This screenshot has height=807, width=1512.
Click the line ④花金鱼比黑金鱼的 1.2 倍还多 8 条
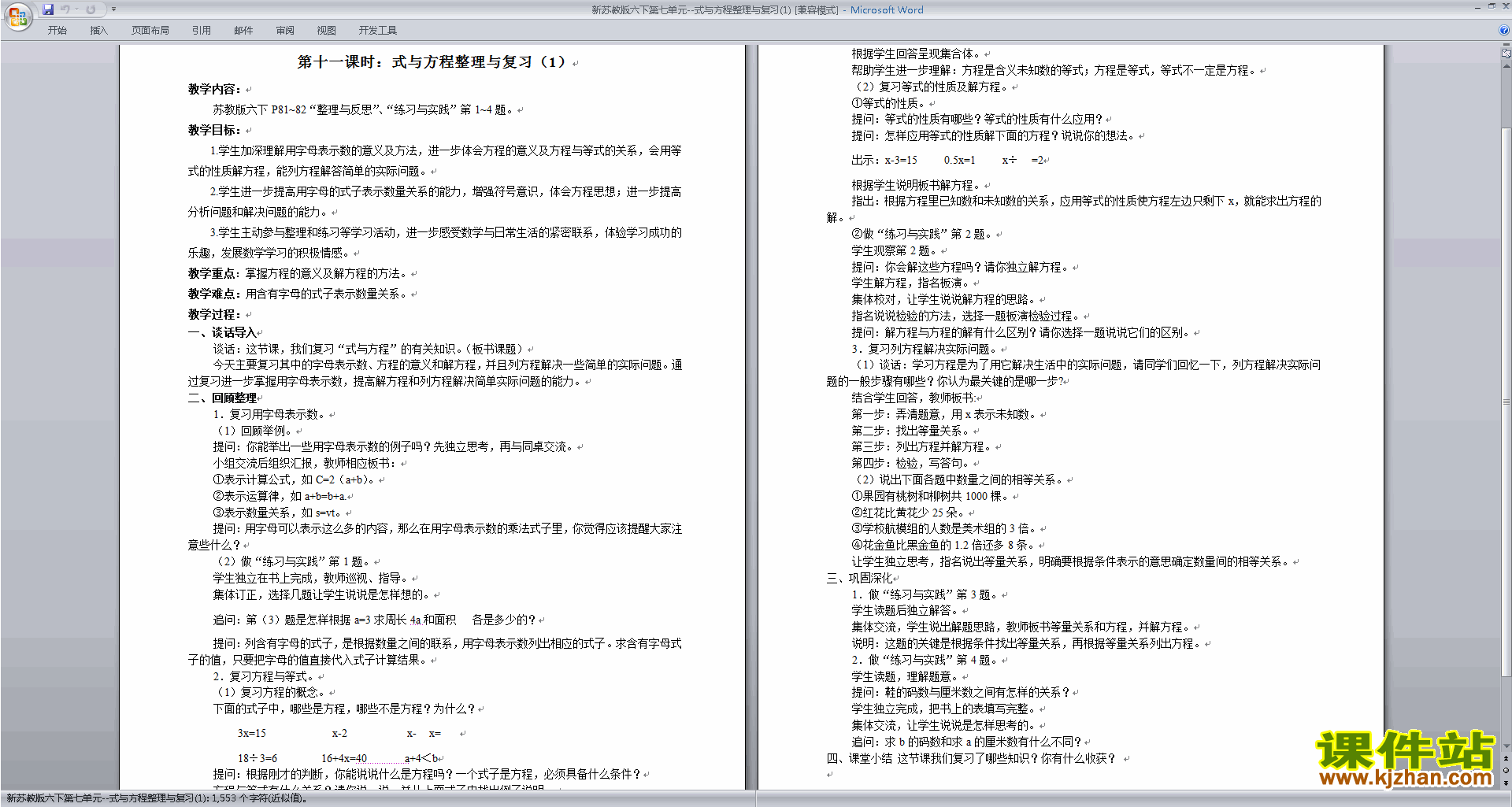tap(943, 545)
